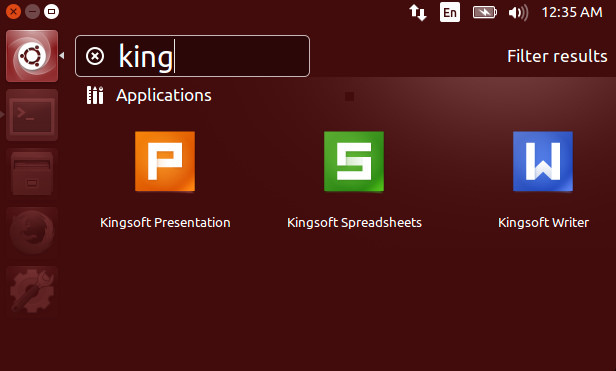Open the 12:35 AM clock menu
This screenshot has height=371, width=616.
click(572, 13)
